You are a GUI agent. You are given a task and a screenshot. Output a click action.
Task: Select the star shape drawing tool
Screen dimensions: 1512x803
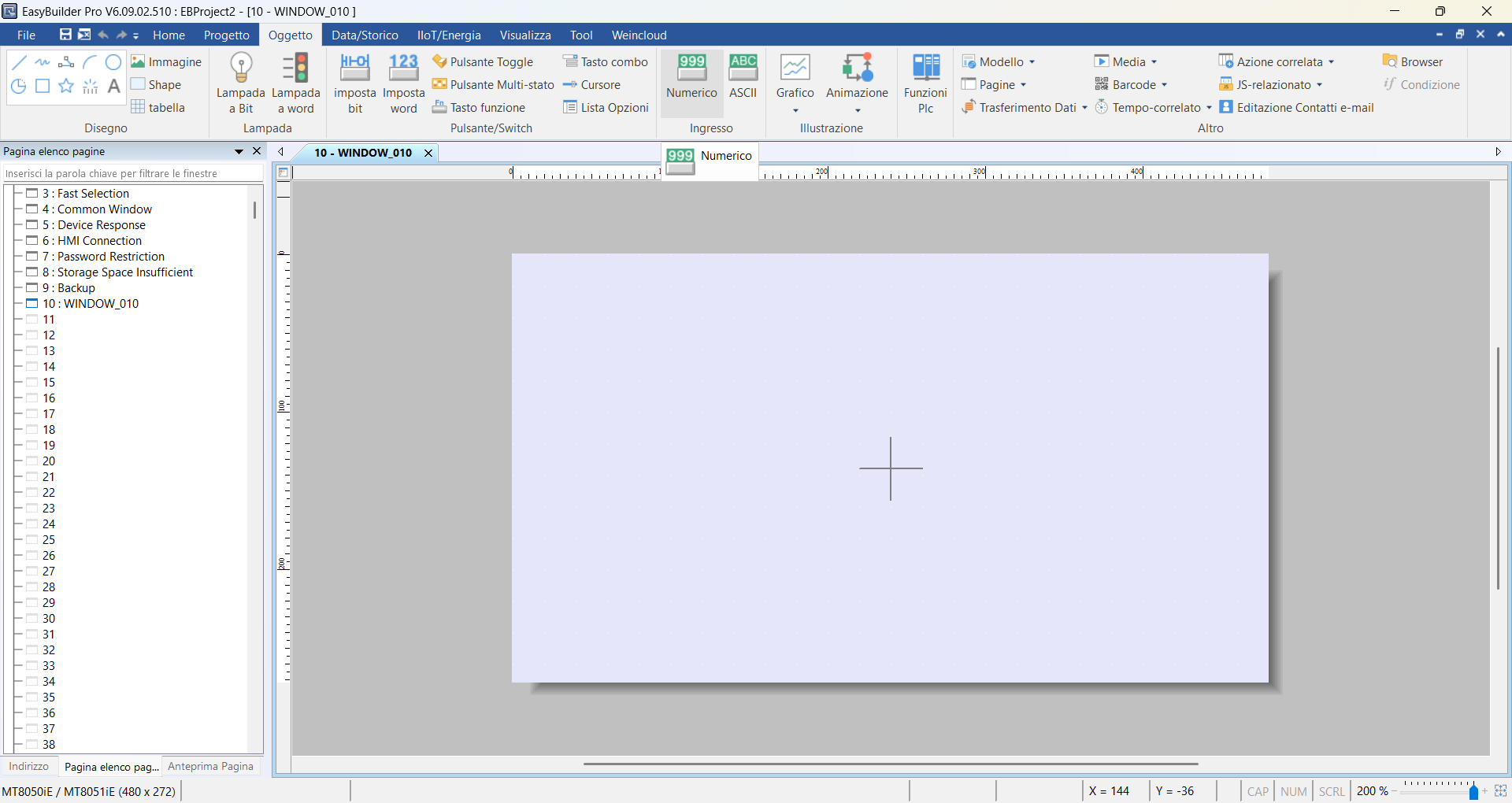(x=66, y=87)
